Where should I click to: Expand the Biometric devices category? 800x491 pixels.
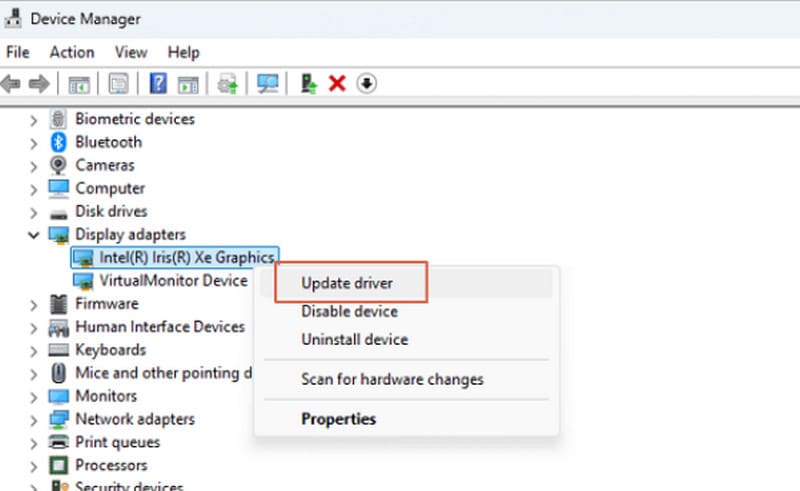pyautogui.click(x=34, y=119)
